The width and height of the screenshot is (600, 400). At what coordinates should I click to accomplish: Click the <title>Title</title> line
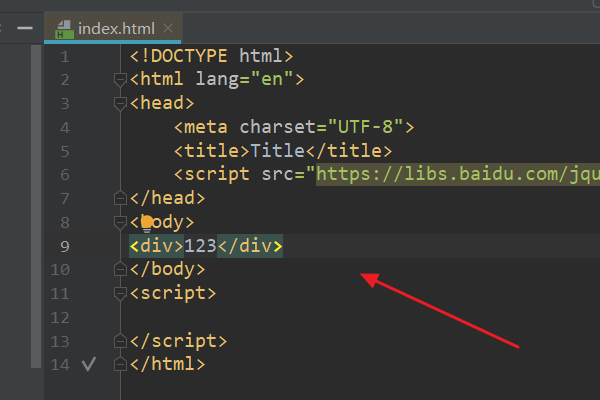(x=283, y=151)
